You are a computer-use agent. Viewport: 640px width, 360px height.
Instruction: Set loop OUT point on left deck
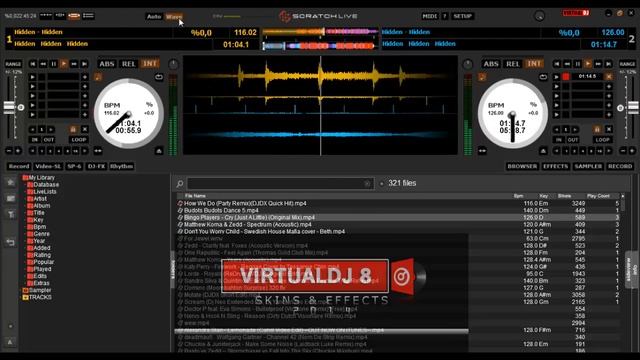(49, 140)
